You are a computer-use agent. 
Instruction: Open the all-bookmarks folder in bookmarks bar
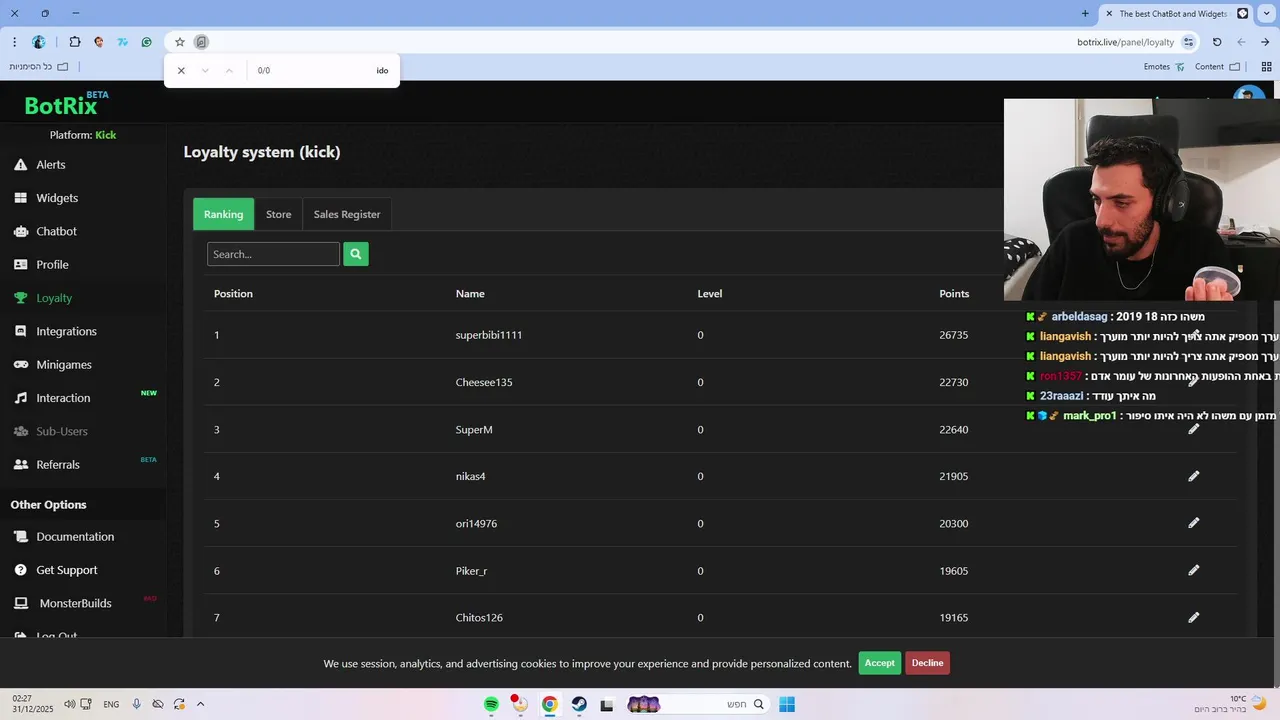(39, 67)
